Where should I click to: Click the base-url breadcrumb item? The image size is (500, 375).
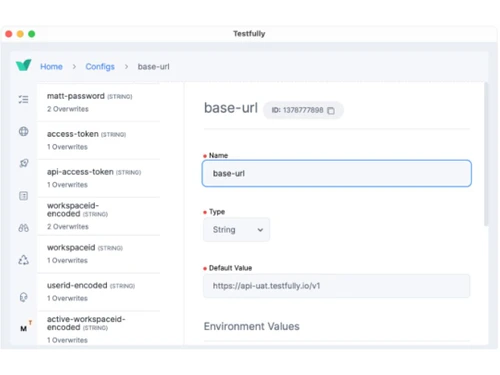(x=154, y=67)
